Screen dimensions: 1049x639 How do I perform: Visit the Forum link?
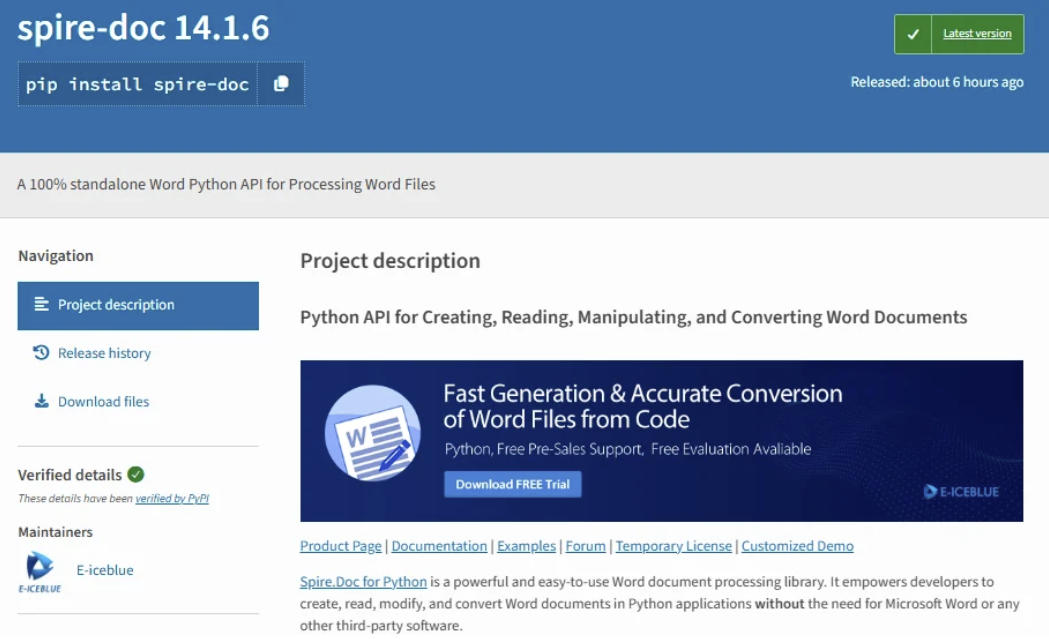point(585,546)
